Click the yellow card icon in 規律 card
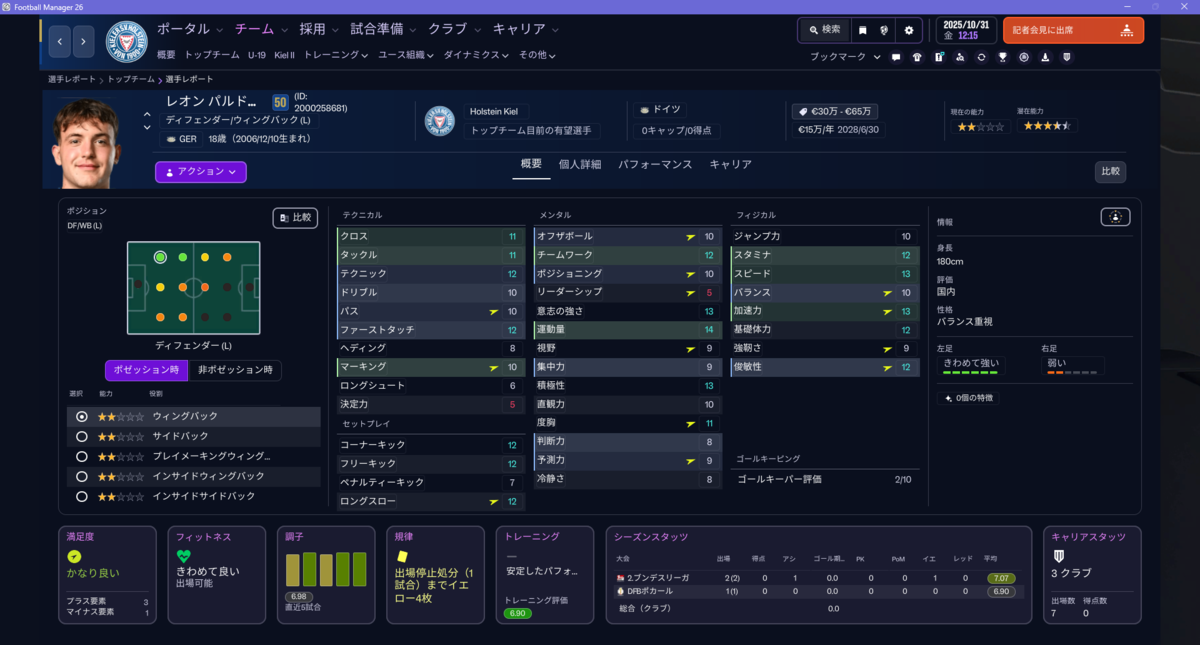1200x645 pixels. [x=402, y=555]
